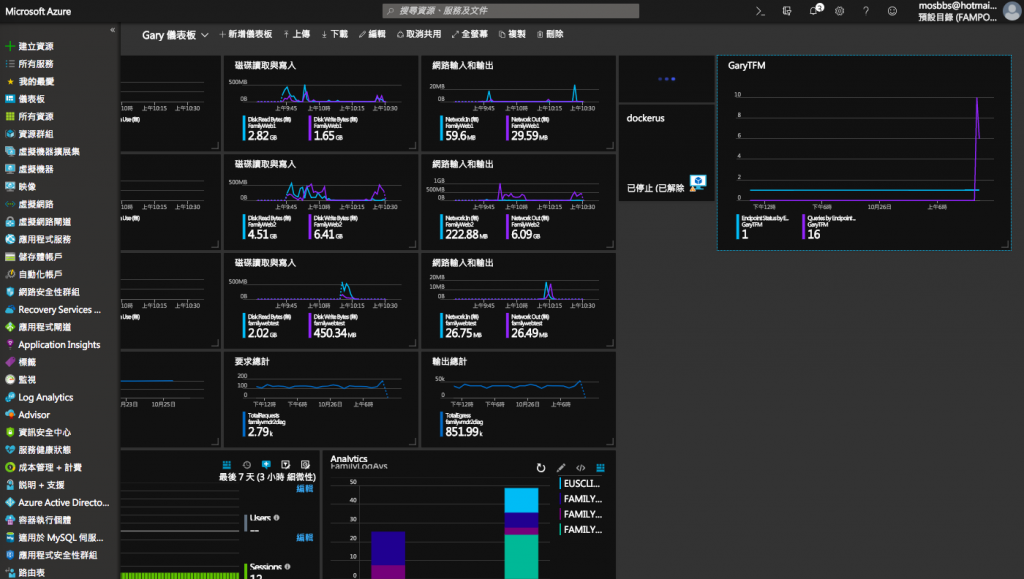Click the Application Insights bulb icon
Screen dimensions: 1024x579
[10, 345]
